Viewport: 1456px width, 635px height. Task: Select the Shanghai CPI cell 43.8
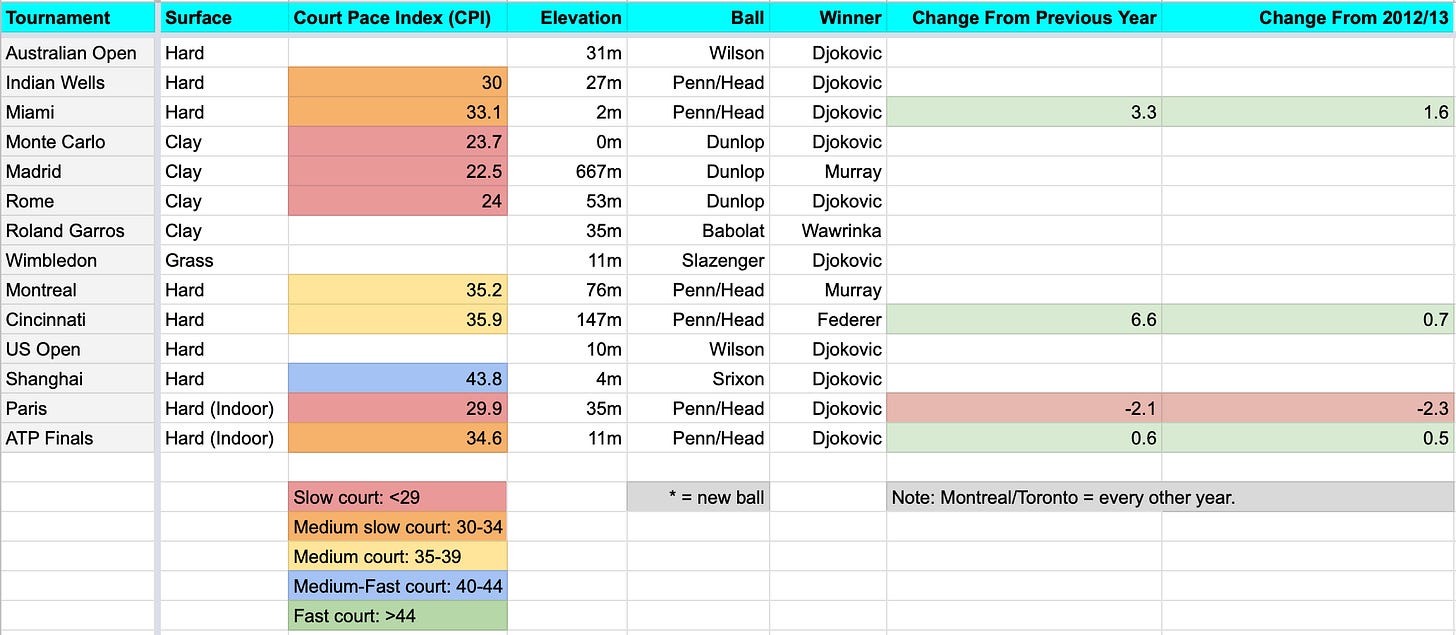(x=398, y=379)
